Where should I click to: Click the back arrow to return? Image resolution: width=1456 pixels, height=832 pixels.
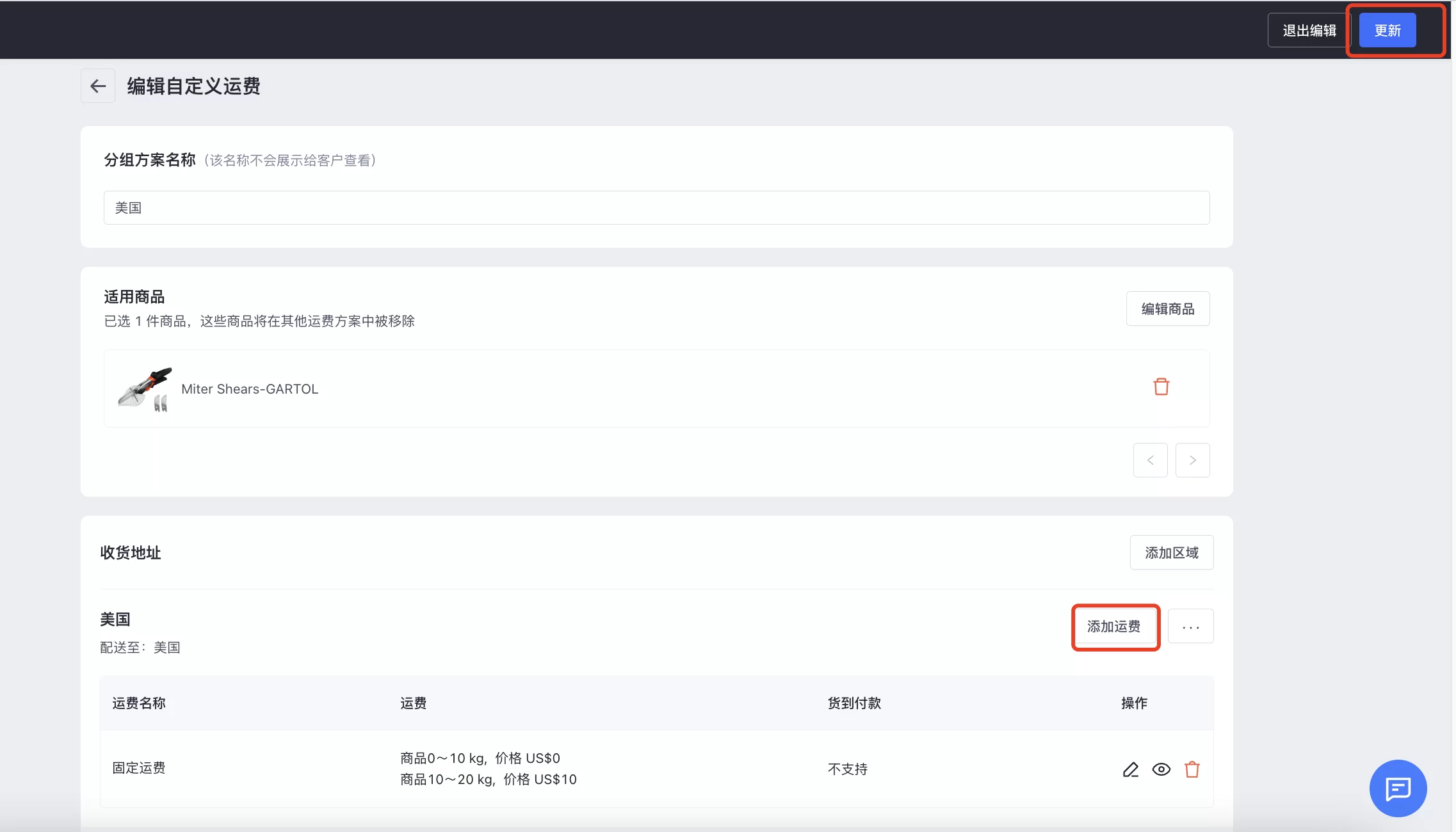click(x=97, y=85)
